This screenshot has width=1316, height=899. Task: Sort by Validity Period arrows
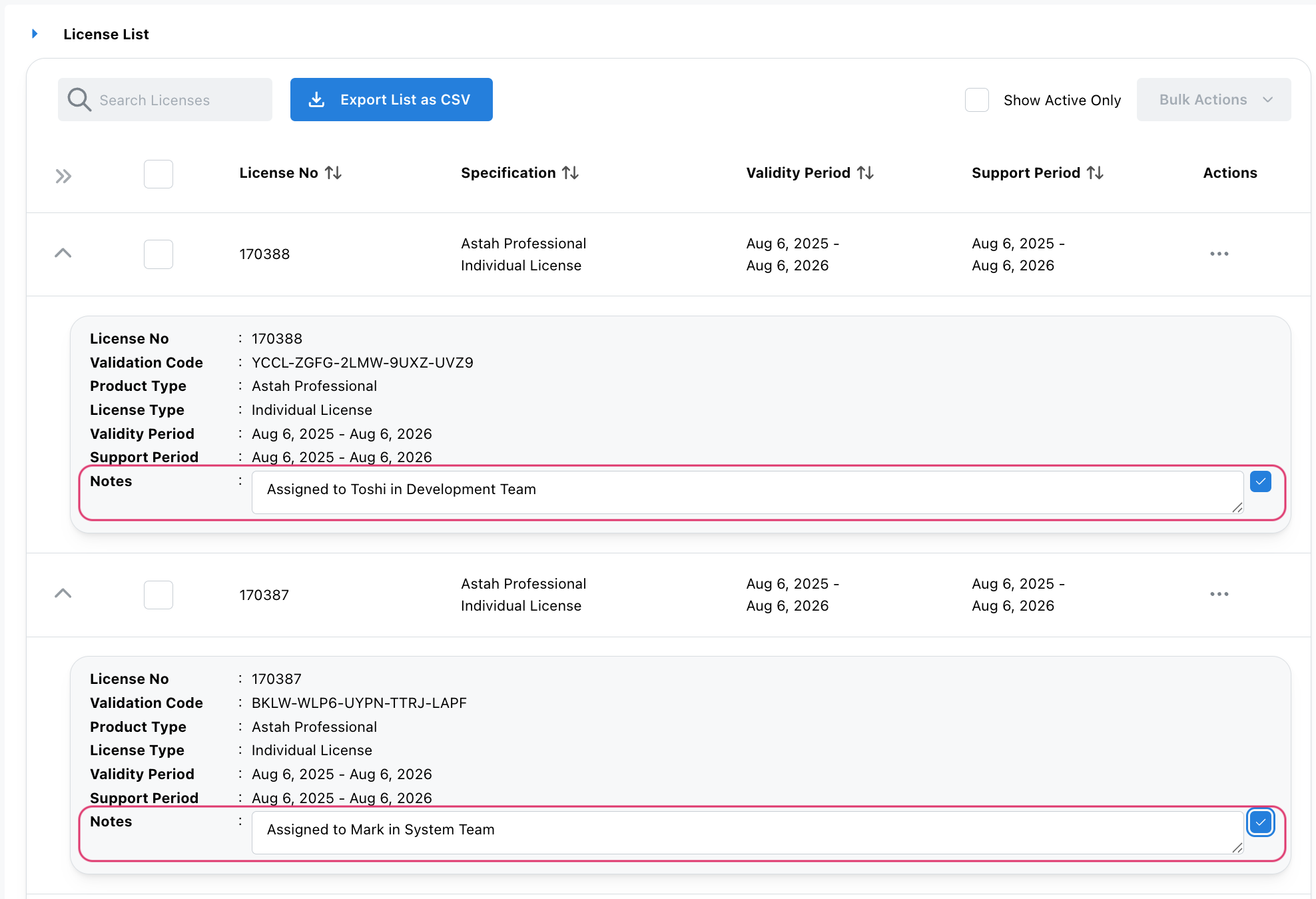click(865, 173)
